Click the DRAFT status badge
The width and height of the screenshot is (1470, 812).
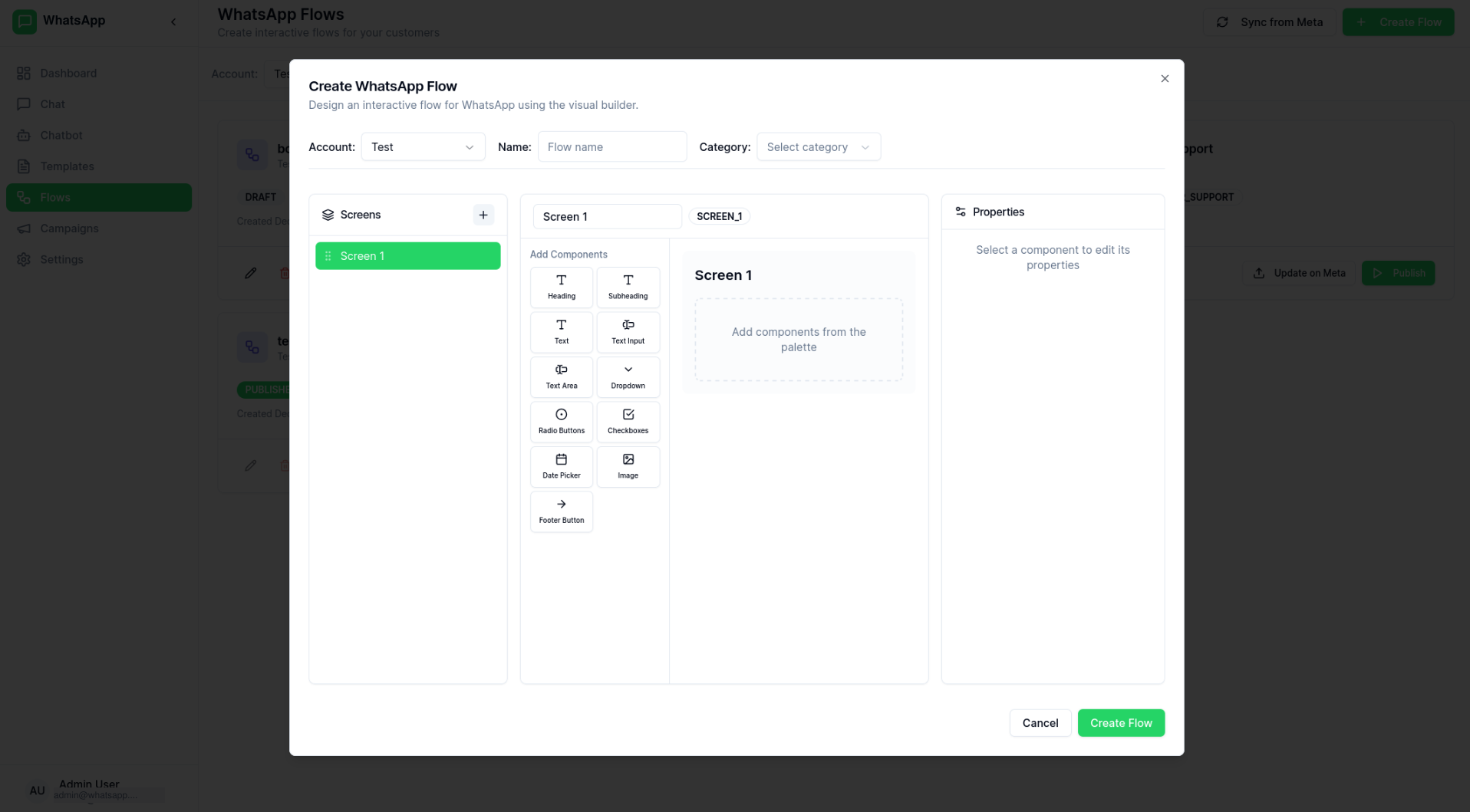tap(260, 197)
